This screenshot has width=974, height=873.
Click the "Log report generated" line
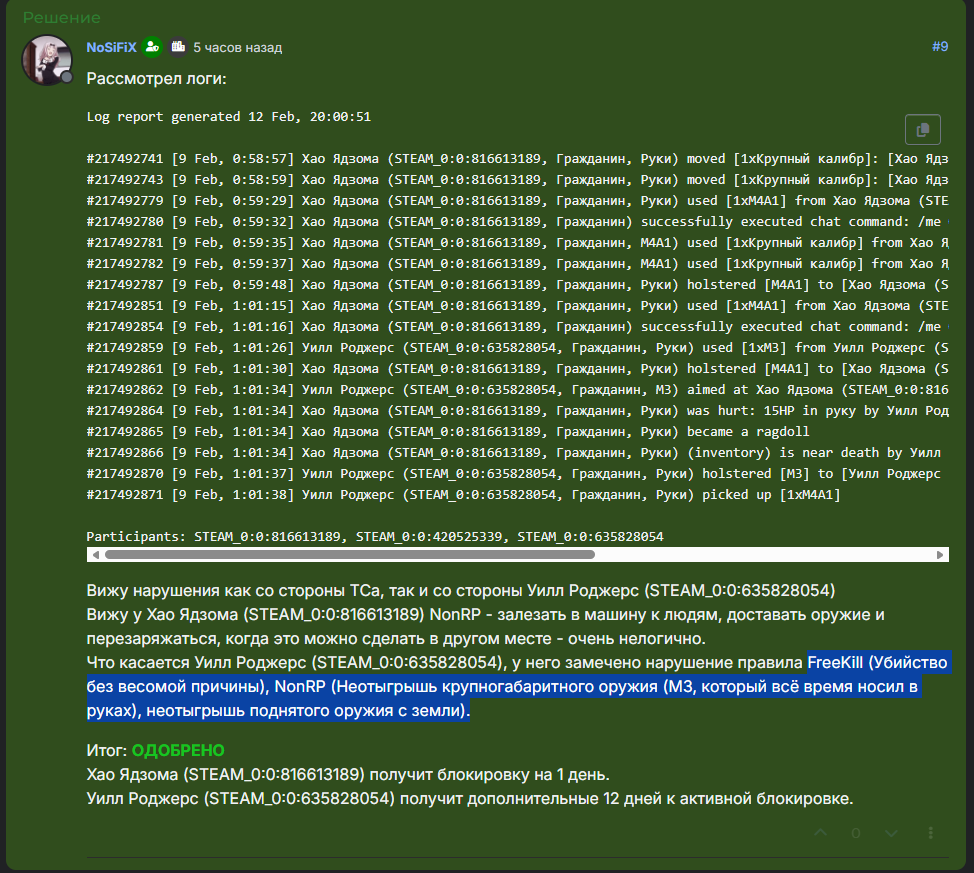pyautogui.click(x=228, y=116)
